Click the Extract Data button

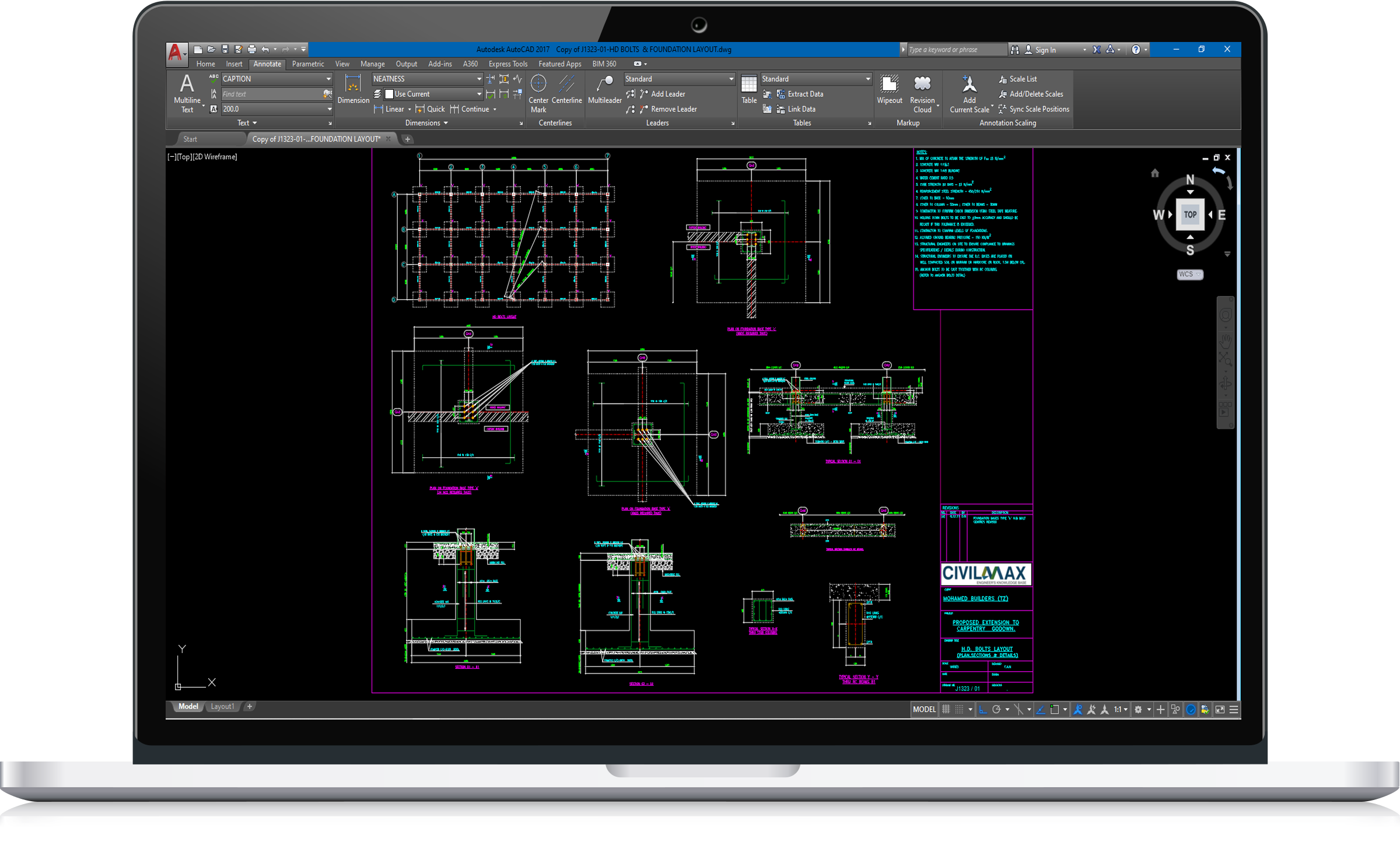tap(800, 94)
